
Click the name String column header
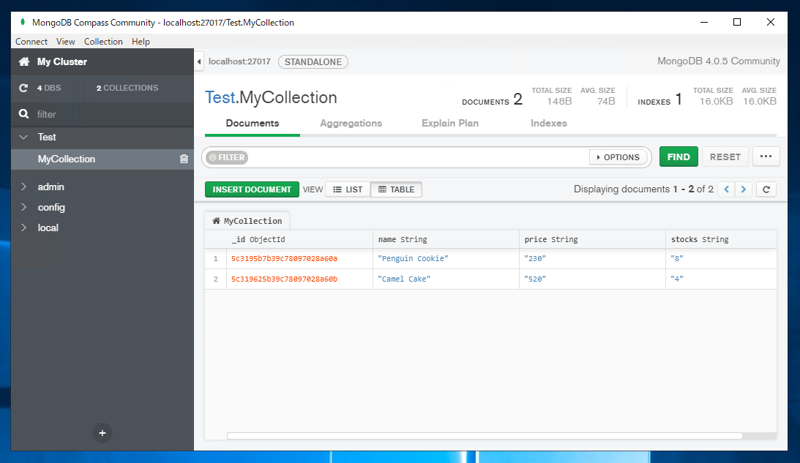coord(446,239)
